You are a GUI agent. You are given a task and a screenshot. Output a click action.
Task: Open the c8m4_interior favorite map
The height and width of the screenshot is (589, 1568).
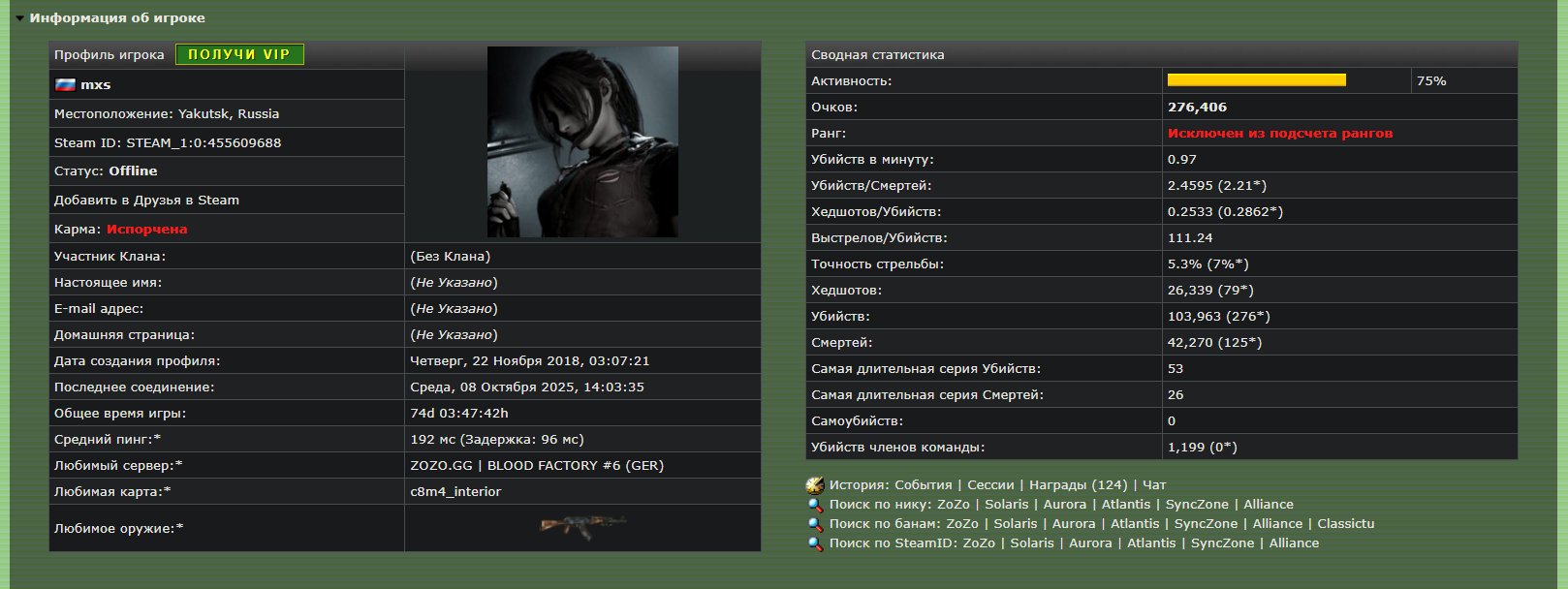(x=455, y=492)
